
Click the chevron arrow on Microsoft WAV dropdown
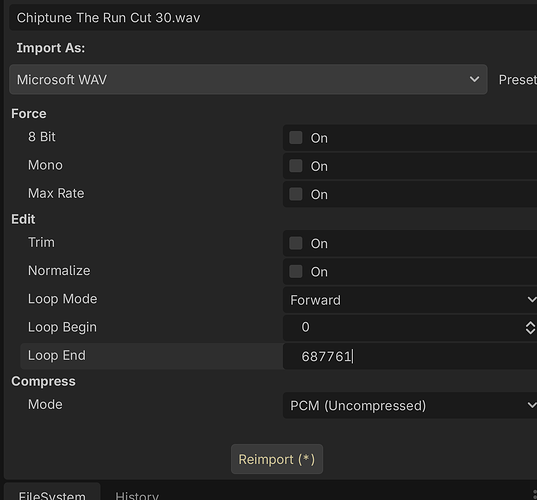474,79
